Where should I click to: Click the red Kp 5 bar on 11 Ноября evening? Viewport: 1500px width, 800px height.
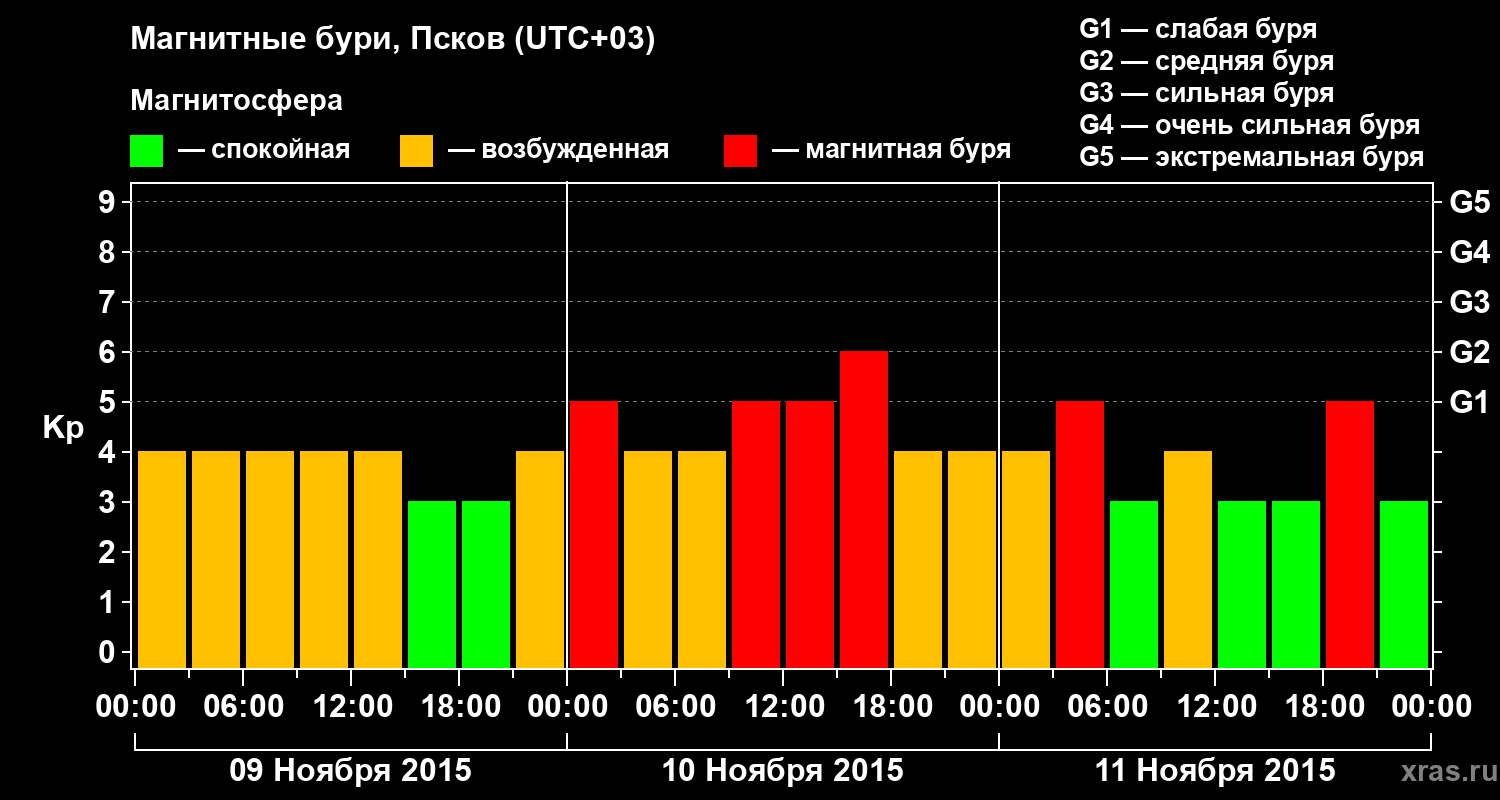pos(1350,534)
